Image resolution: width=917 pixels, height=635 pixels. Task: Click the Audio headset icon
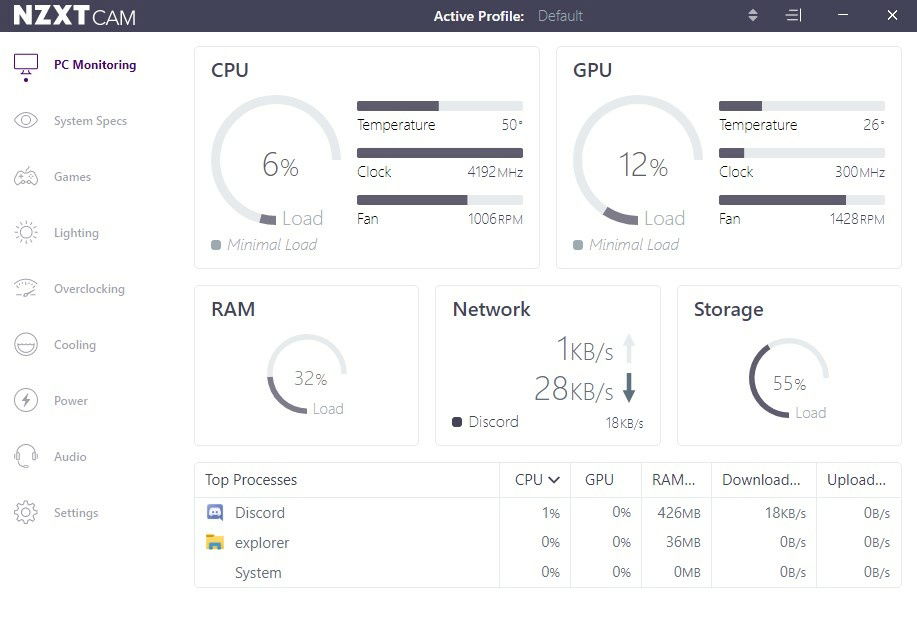[26, 457]
